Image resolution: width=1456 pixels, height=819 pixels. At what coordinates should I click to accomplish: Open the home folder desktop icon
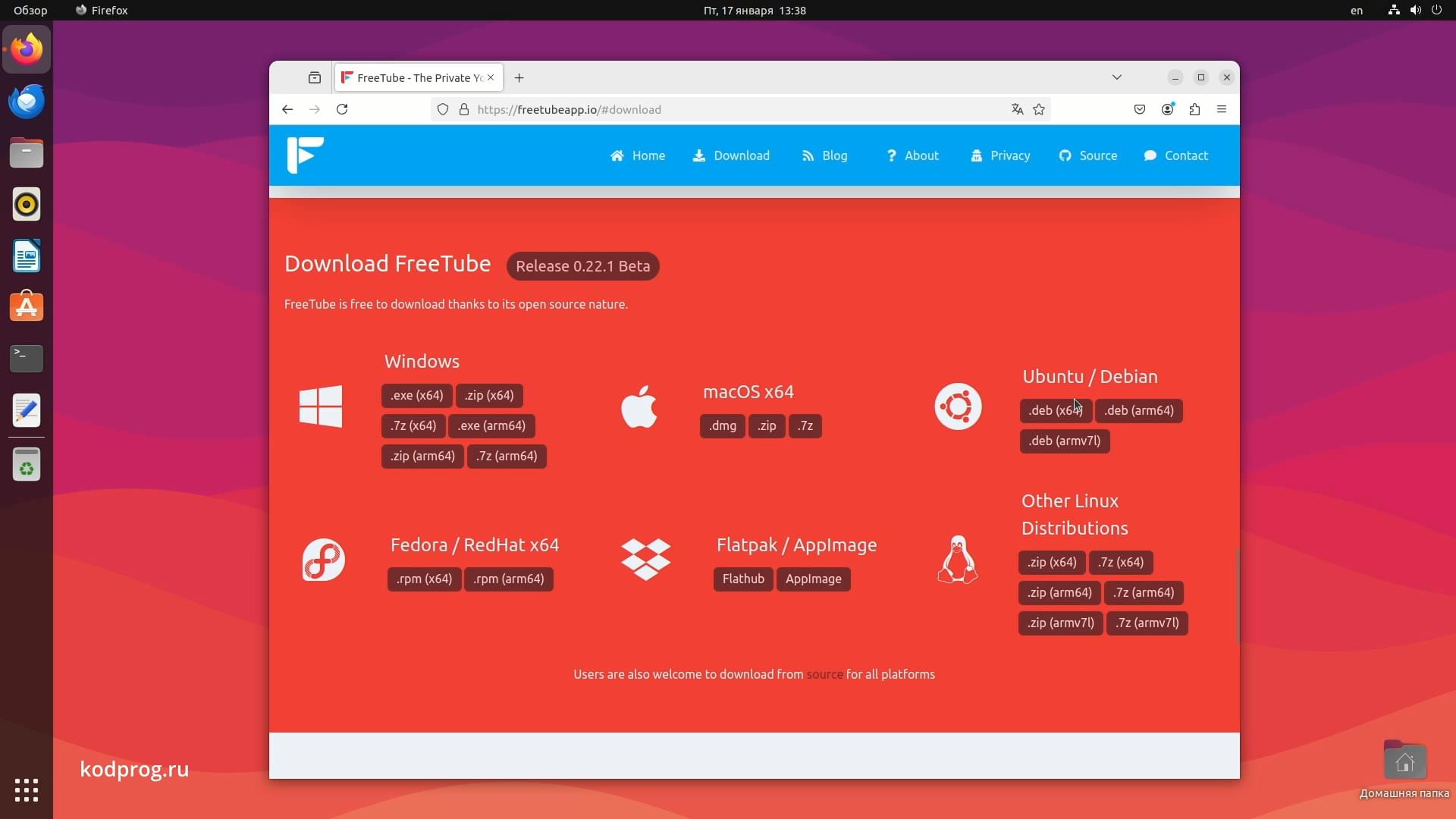pyautogui.click(x=1404, y=769)
